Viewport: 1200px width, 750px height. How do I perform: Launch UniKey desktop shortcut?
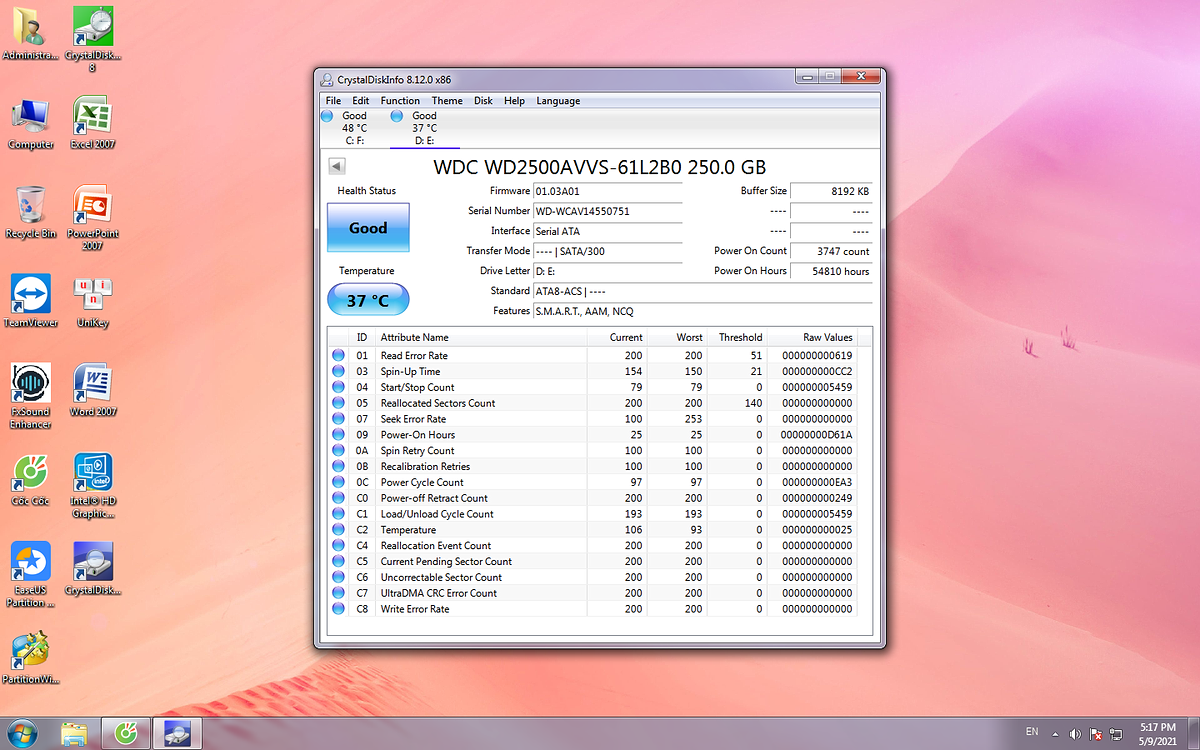(x=93, y=301)
